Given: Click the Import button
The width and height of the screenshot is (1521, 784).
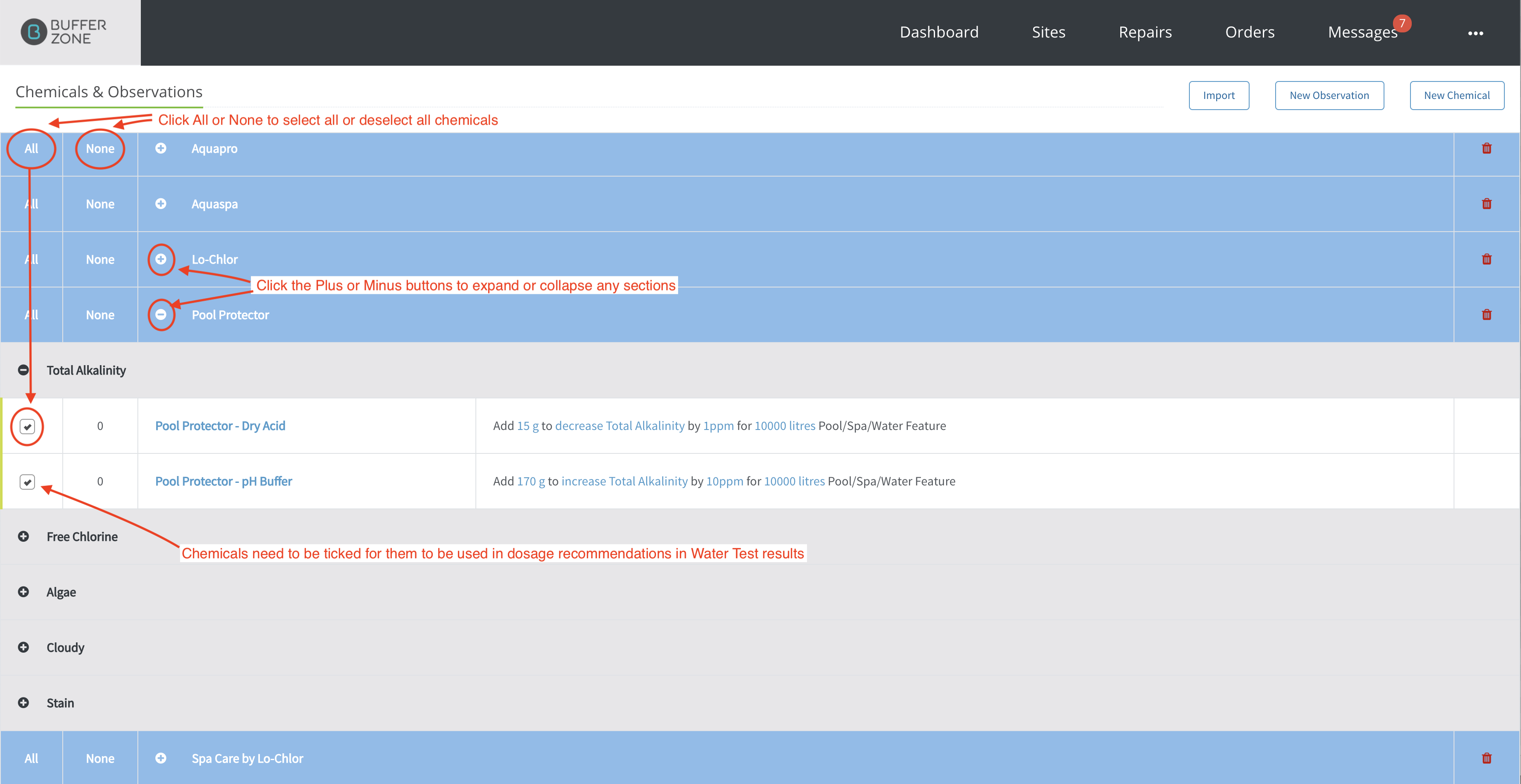Looking at the screenshot, I should [x=1219, y=96].
